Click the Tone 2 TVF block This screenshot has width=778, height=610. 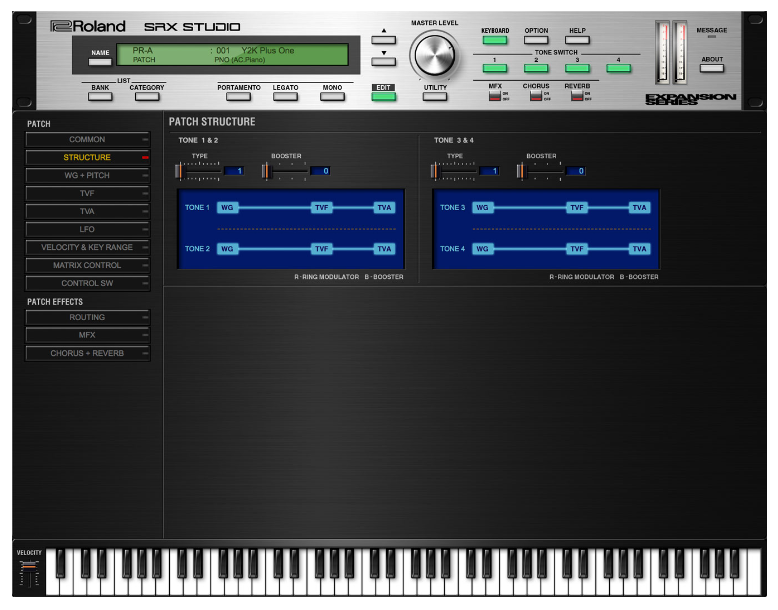point(322,249)
